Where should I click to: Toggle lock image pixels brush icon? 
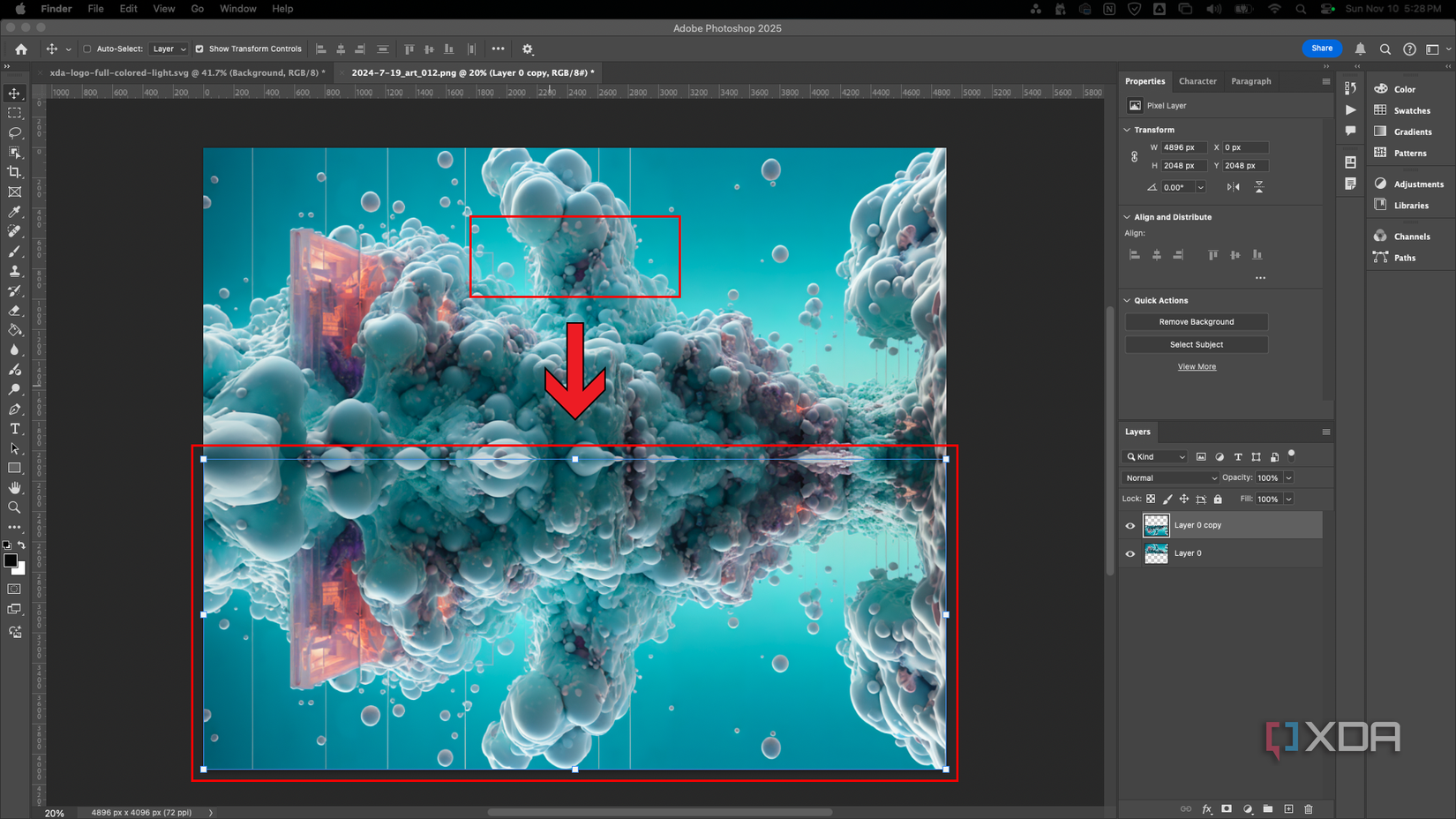(1167, 499)
